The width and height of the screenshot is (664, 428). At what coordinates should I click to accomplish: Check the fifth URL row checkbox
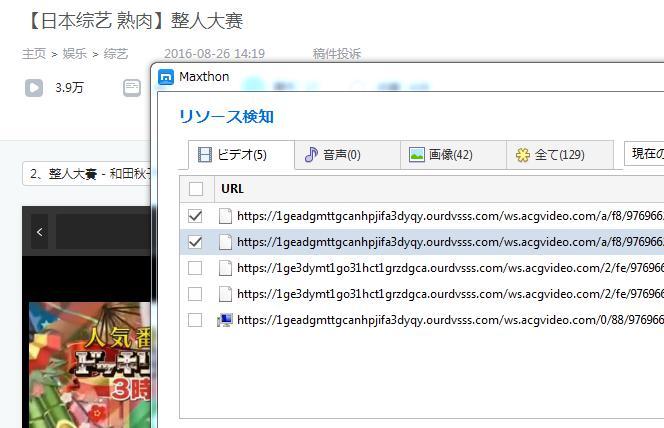coord(196,320)
